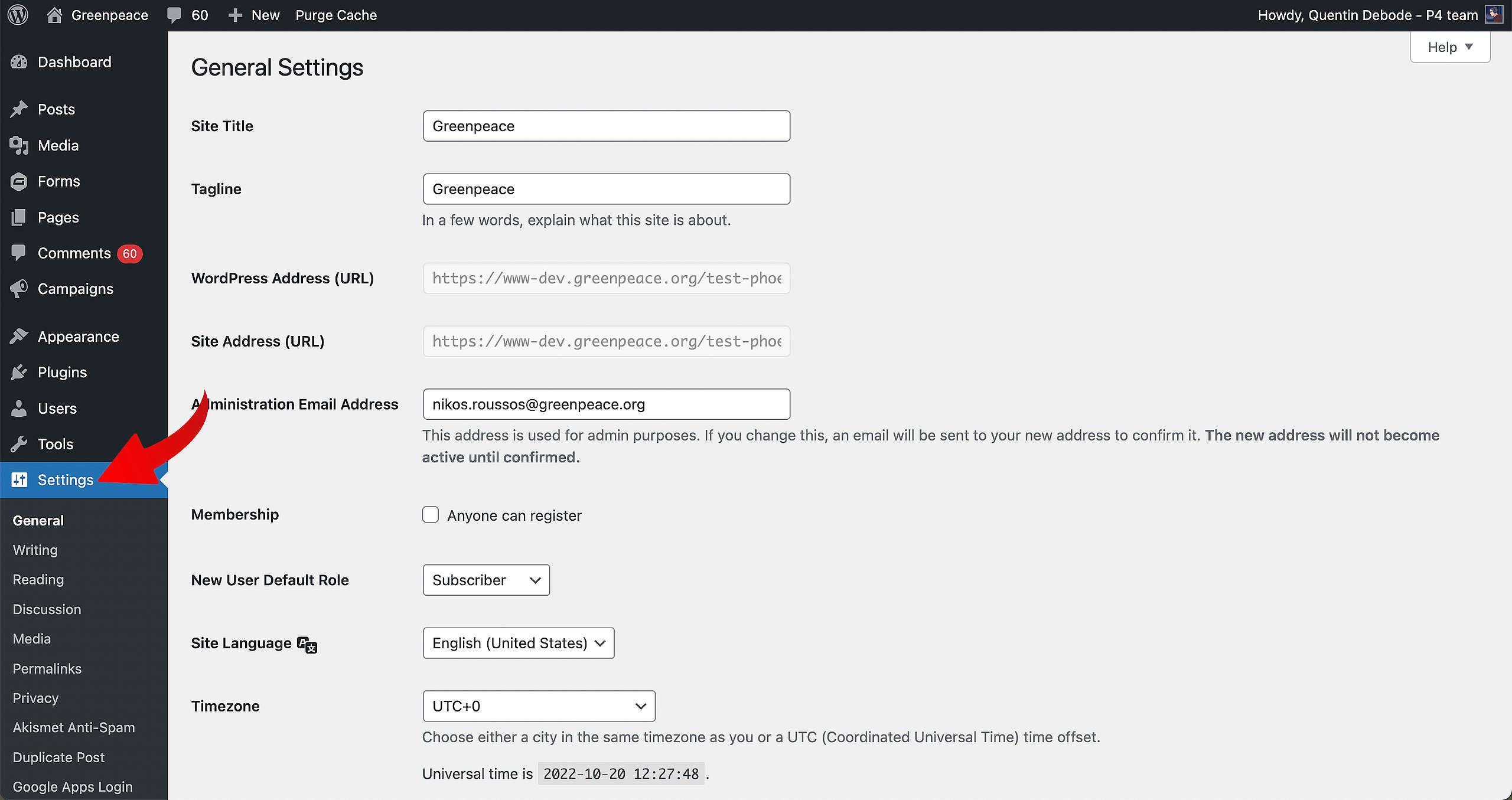Open the Dashboard menu item

click(74, 62)
